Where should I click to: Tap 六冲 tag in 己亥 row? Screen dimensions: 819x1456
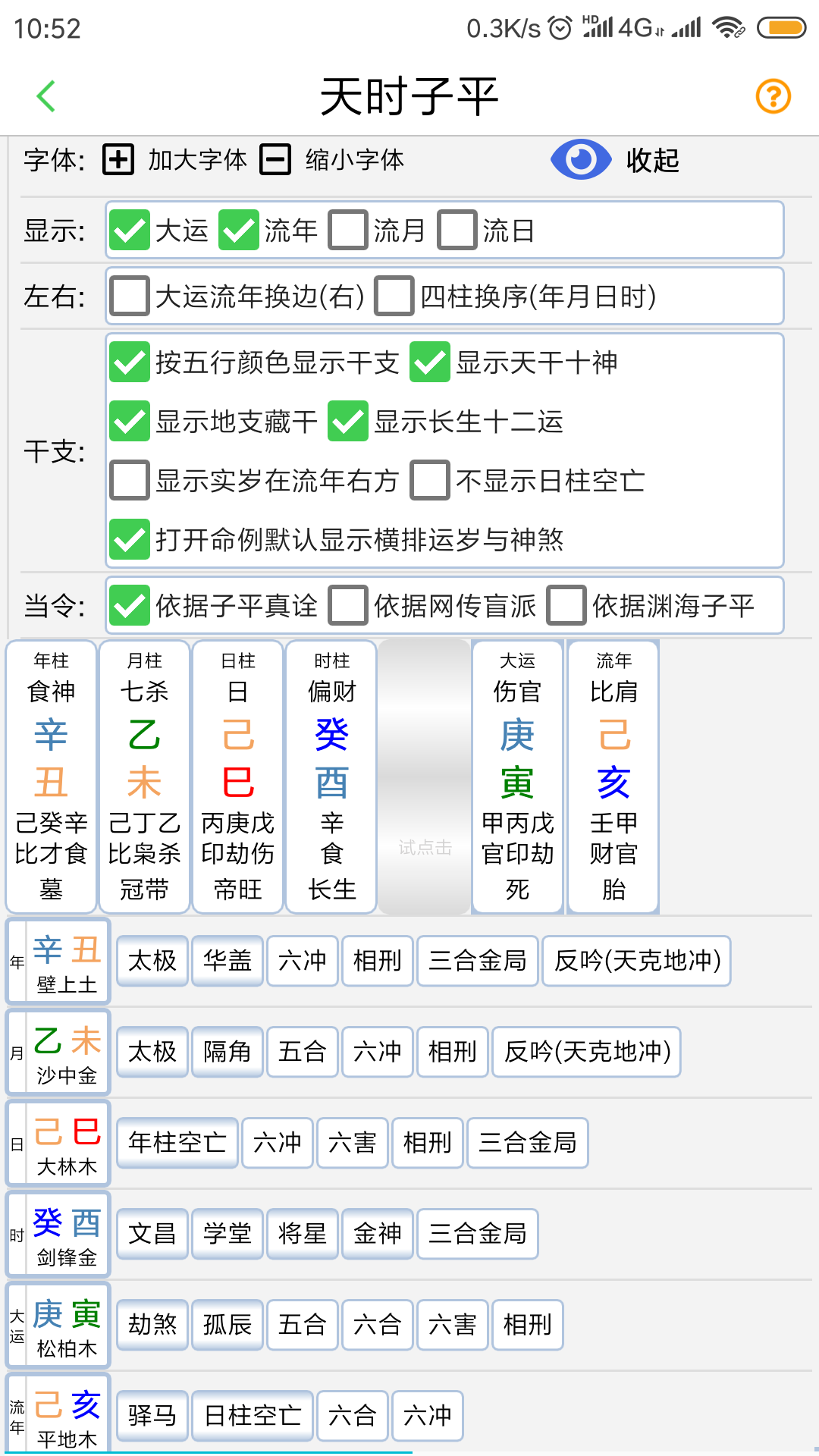click(x=428, y=1416)
